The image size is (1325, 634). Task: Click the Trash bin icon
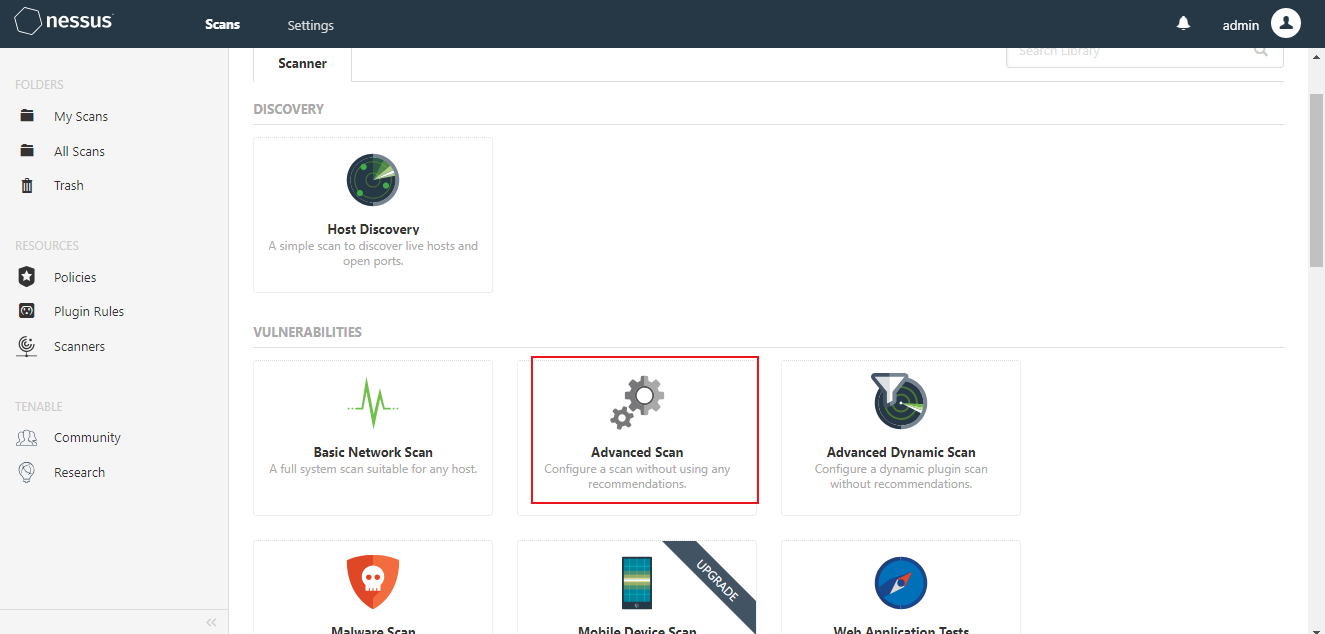point(28,185)
